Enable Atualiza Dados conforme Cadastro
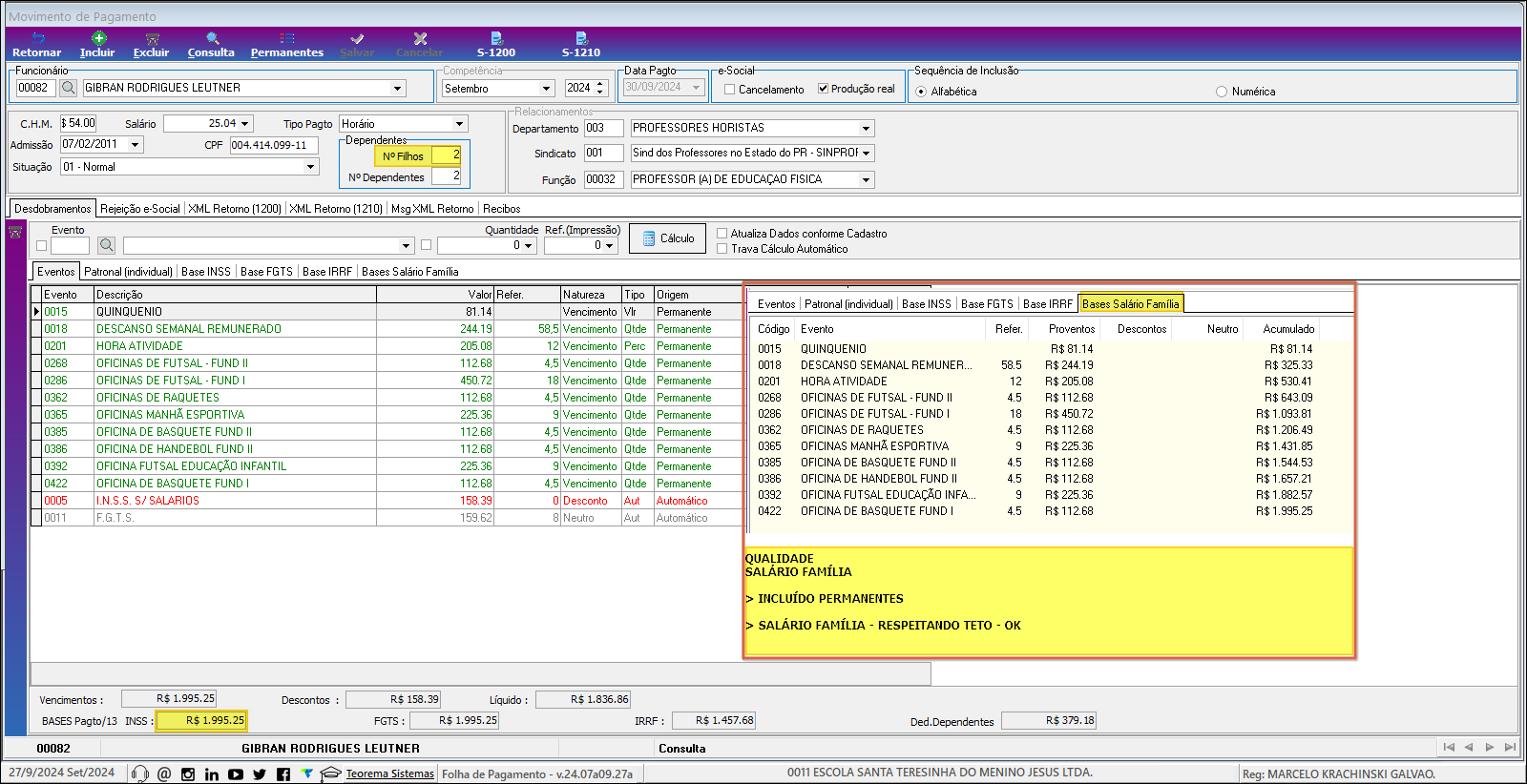The width and height of the screenshot is (1527, 784). tap(722, 233)
